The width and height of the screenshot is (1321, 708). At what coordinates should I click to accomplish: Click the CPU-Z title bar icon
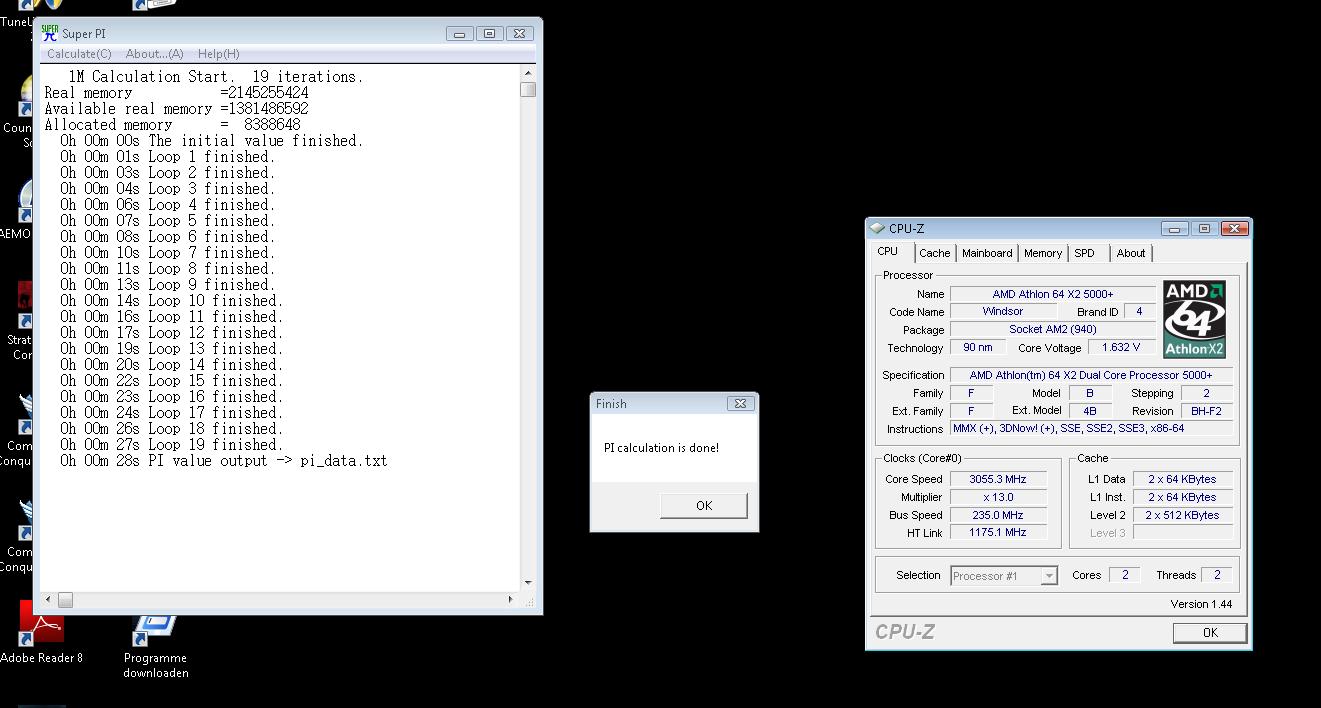[877, 228]
